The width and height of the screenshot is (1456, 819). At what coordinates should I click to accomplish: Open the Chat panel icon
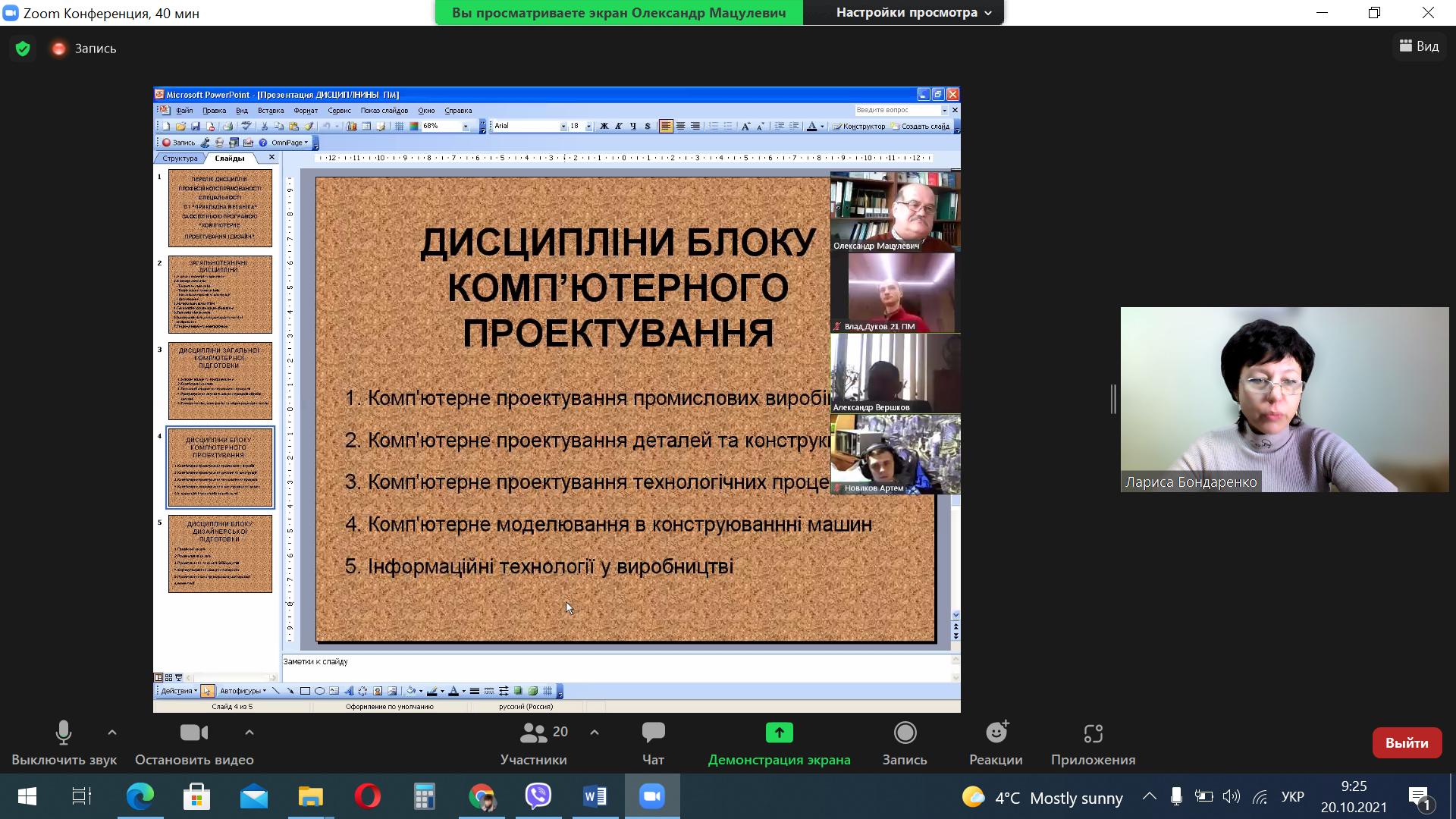[653, 733]
